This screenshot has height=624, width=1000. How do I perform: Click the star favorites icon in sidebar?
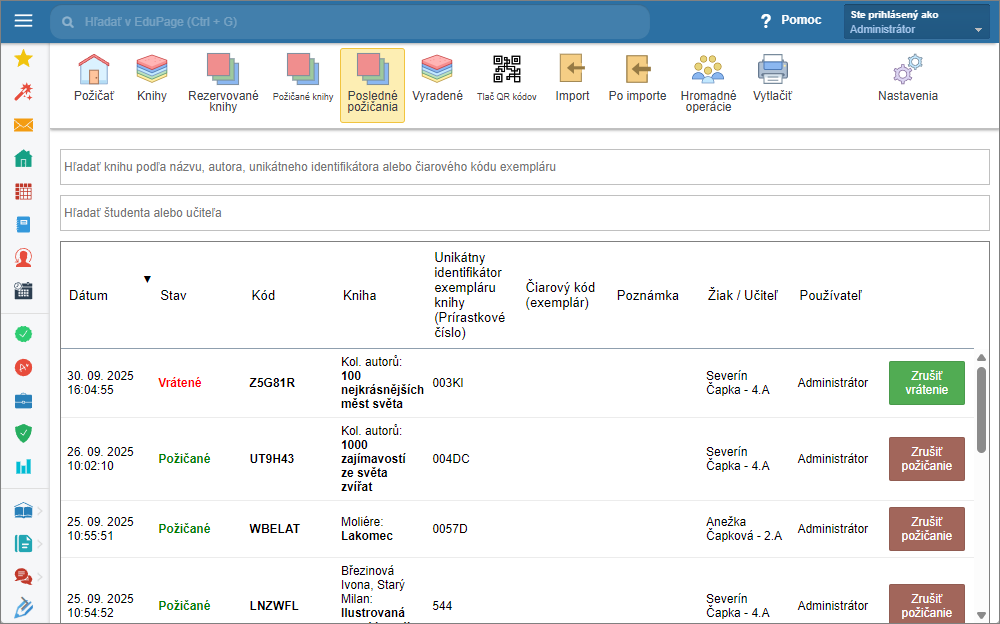(24, 58)
